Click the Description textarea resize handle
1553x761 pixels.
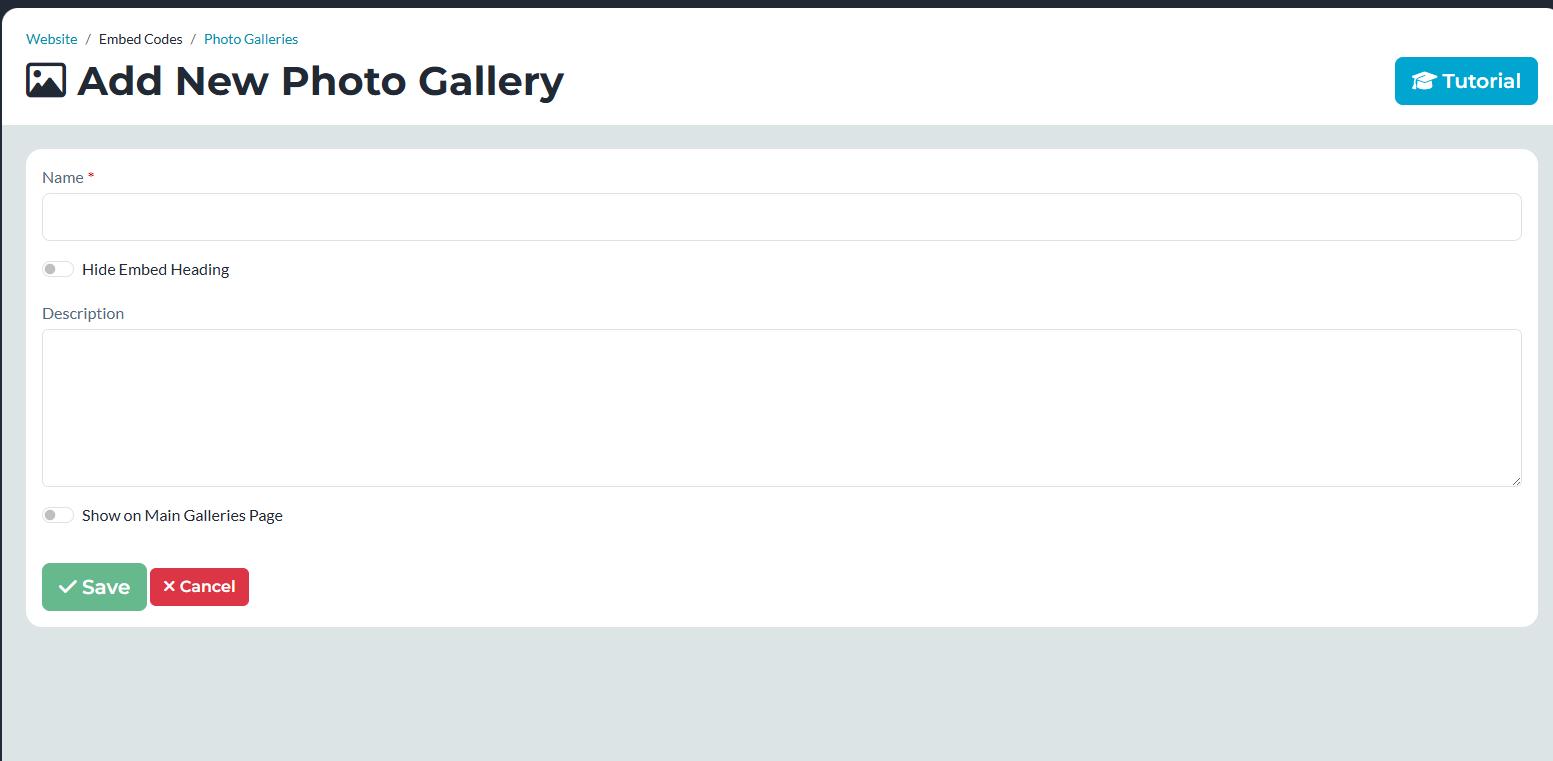coord(1516,481)
